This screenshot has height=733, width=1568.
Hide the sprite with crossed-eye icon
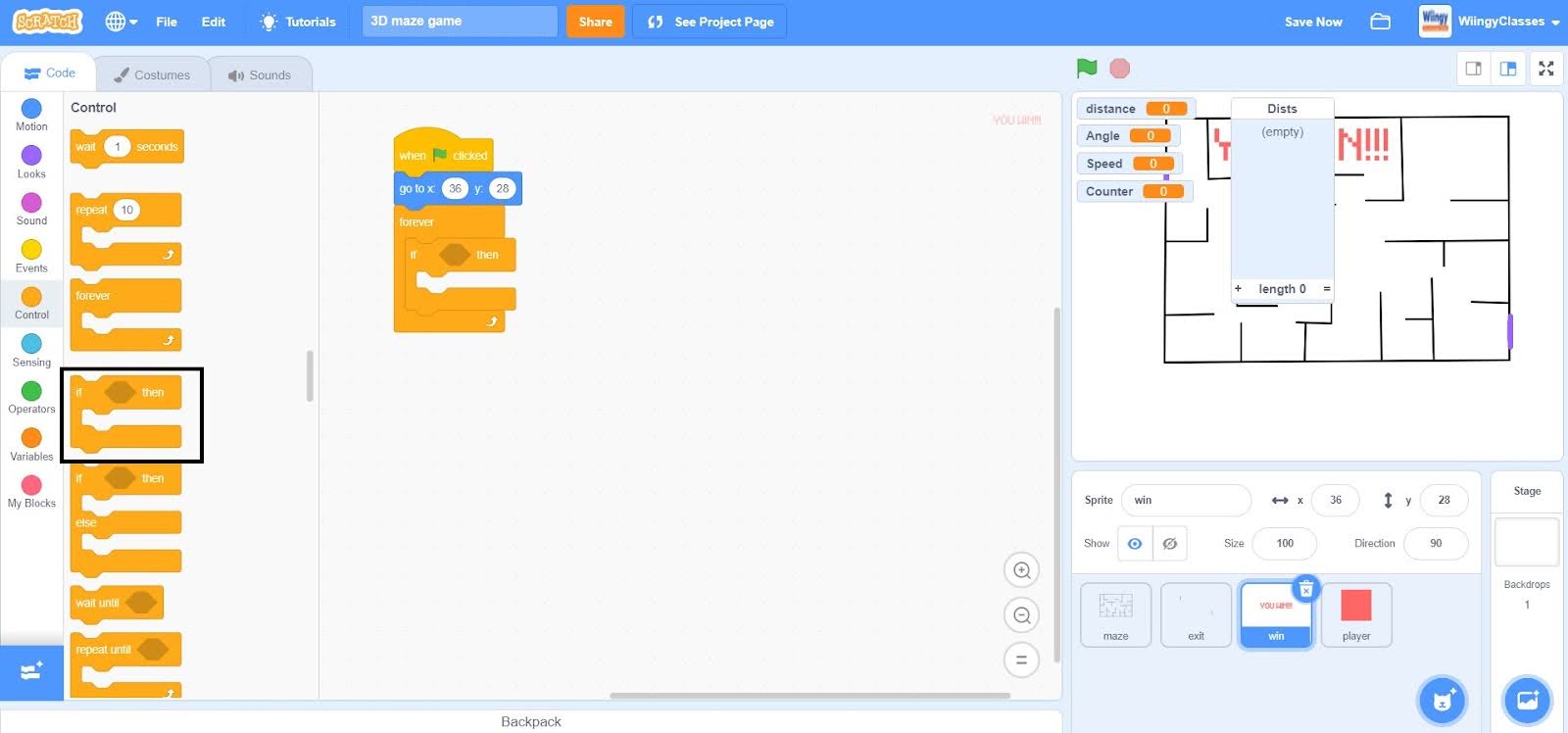point(1170,544)
